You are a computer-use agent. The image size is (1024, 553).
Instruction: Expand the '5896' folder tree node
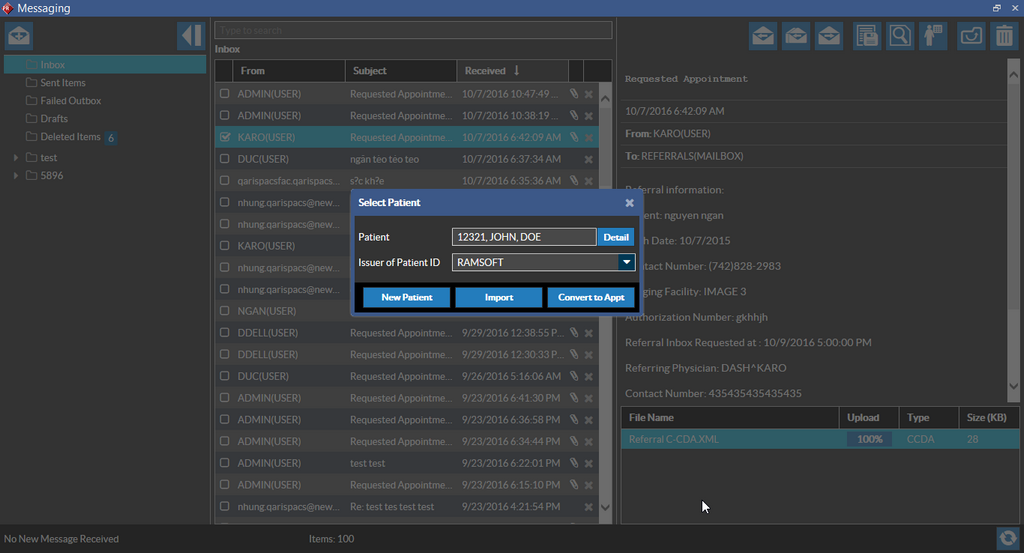16,176
